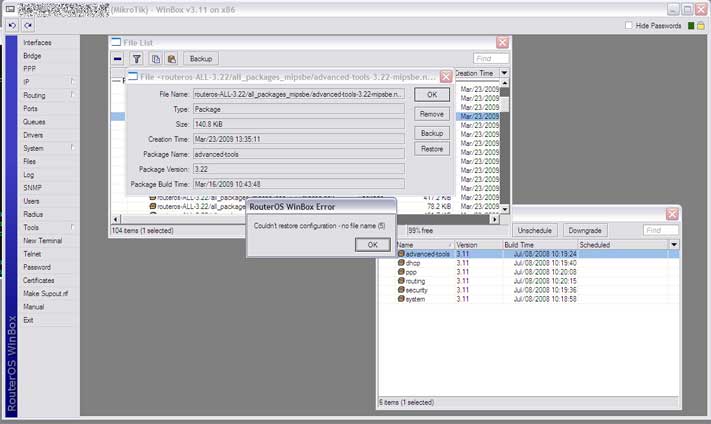Viewport: 711px width, 424px height.
Task: Sort packages by Version column header
Action: (x=478, y=245)
